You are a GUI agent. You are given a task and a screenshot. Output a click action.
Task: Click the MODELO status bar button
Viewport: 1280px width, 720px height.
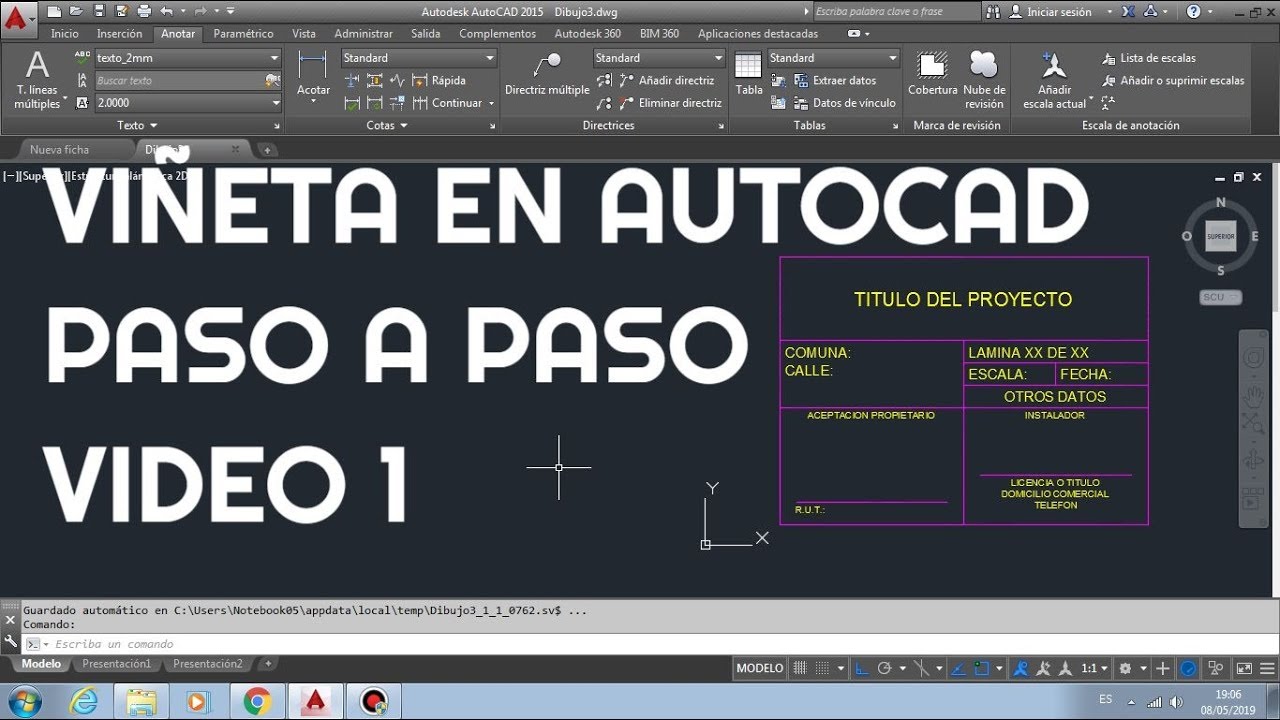(760, 668)
